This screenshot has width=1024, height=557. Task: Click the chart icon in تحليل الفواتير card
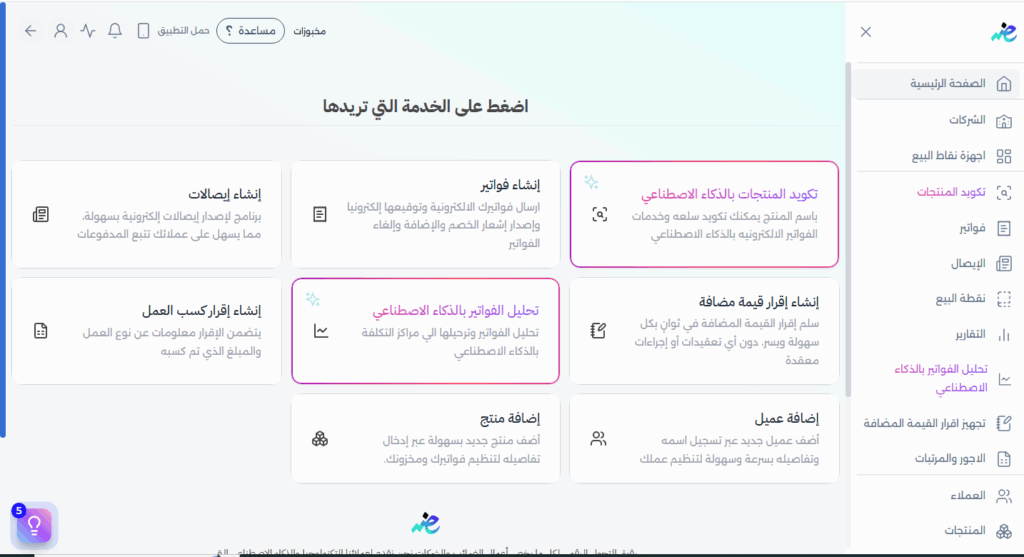[321, 331]
